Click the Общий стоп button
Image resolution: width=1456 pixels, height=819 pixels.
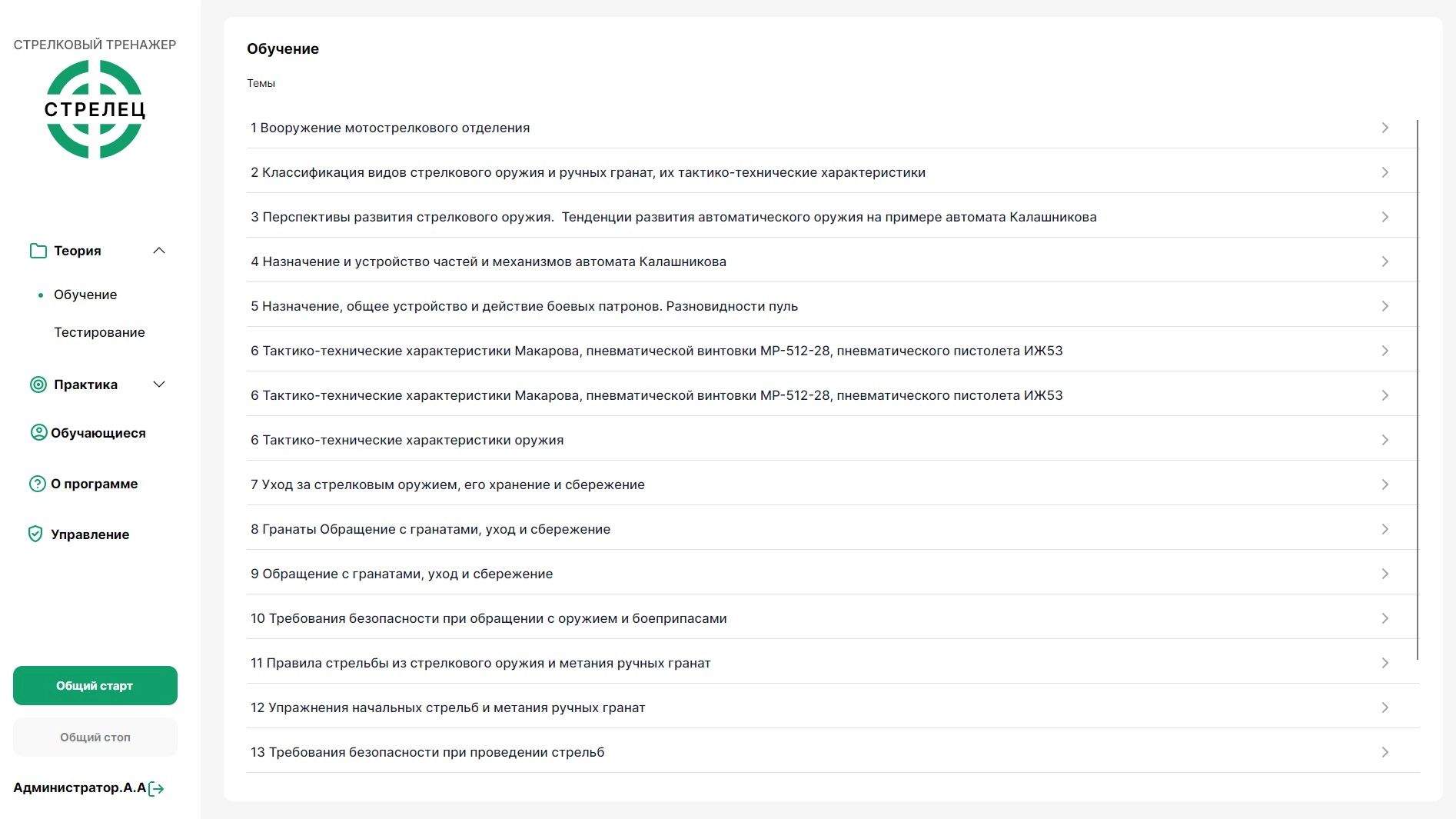coord(95,737)
